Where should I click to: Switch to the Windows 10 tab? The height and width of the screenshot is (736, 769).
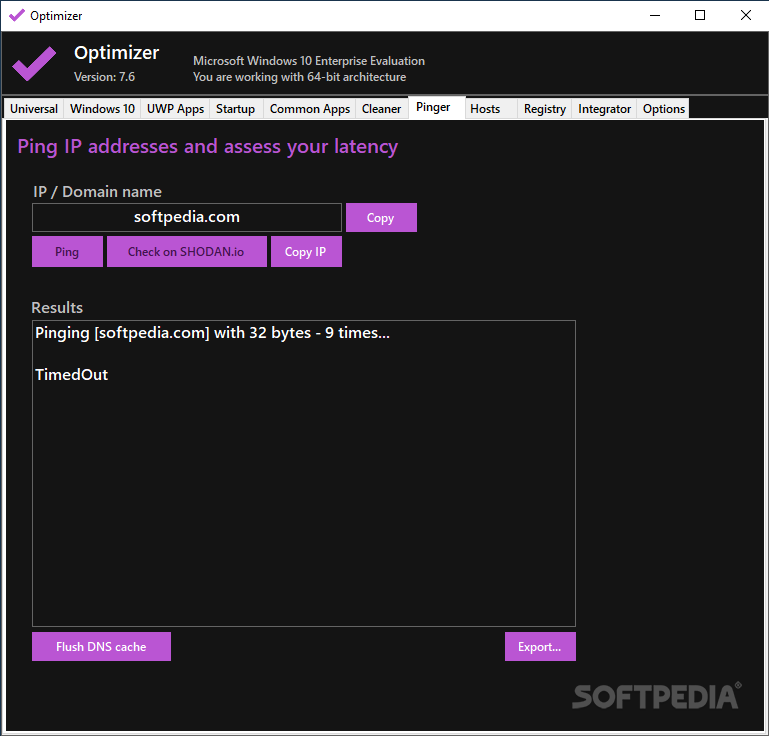click(102, 109)
